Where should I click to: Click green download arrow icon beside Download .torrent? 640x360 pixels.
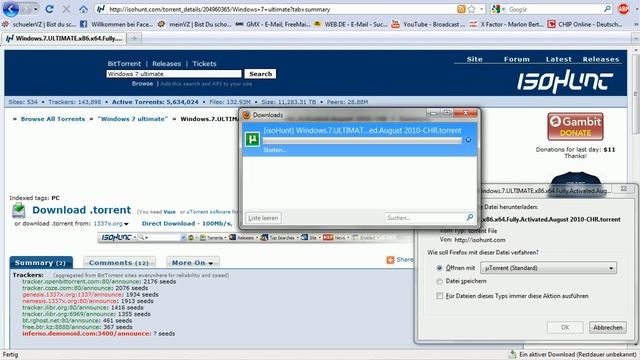pyautogui.click(x=18, y=210)
